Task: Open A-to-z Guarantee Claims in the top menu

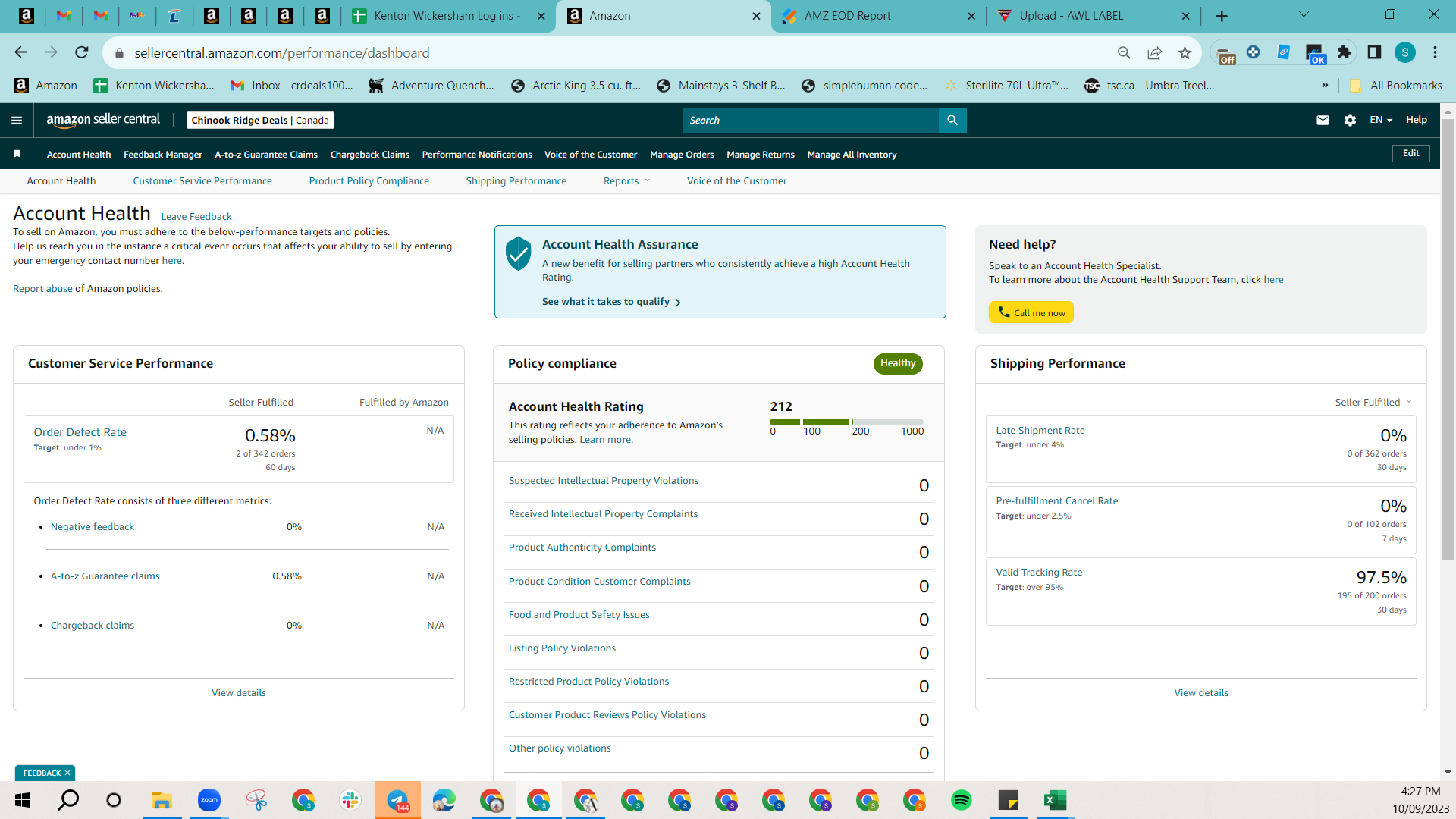Action: 266,155
